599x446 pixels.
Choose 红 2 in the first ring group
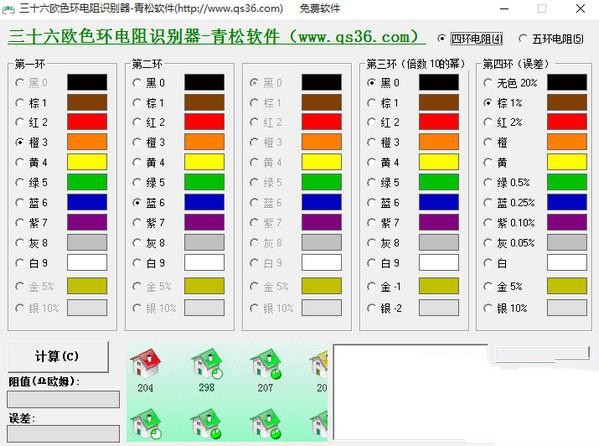tap(32, 122)
